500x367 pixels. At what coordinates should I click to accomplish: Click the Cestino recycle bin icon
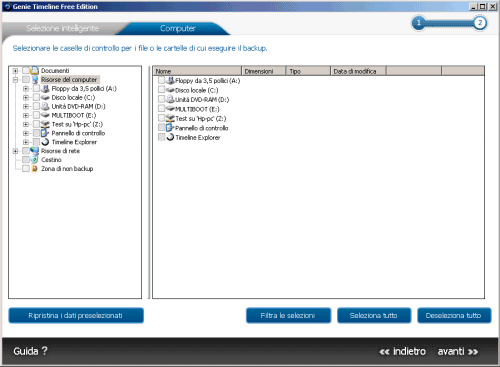coord(35,160)
